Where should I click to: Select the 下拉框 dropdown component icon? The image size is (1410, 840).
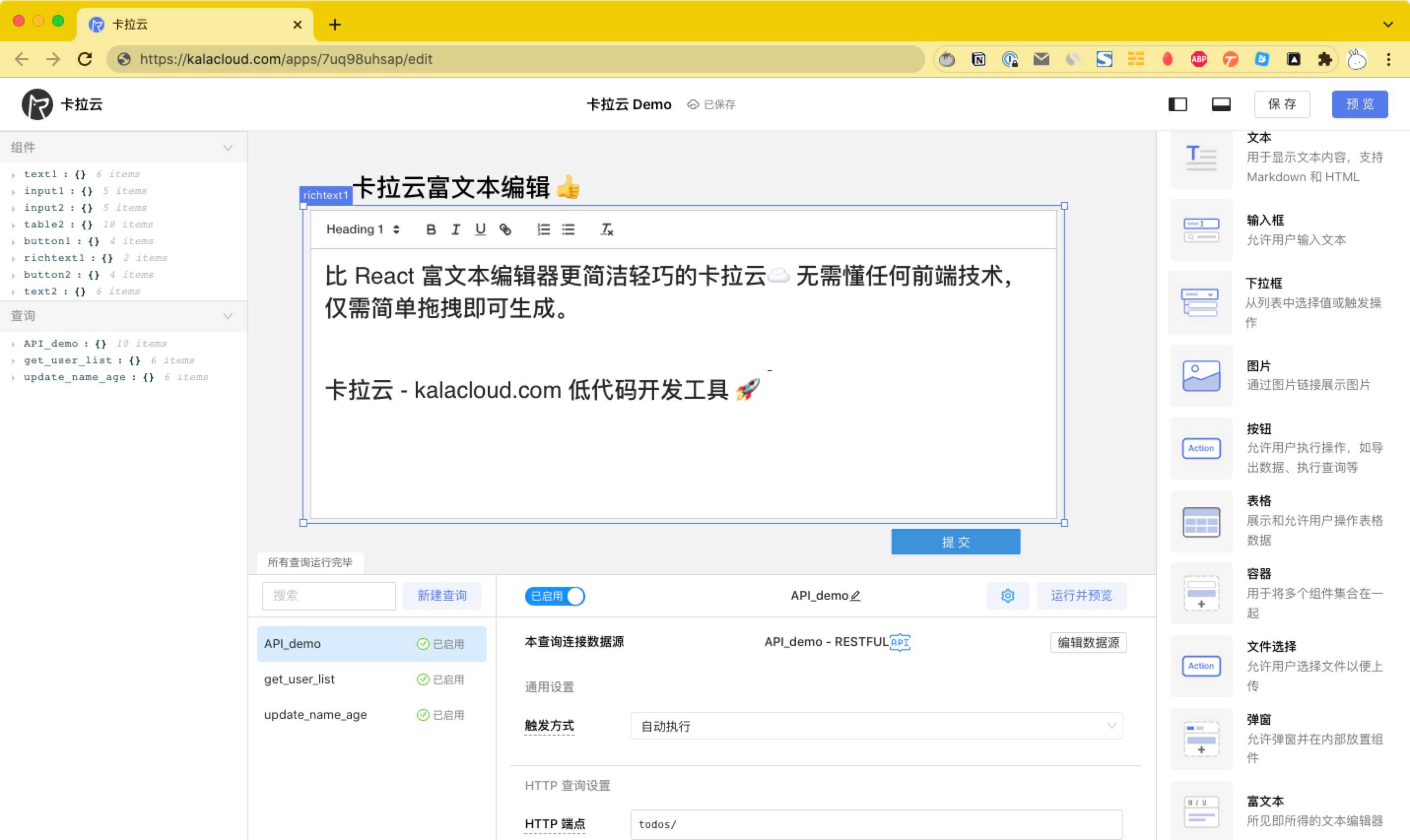point(1199,302)
